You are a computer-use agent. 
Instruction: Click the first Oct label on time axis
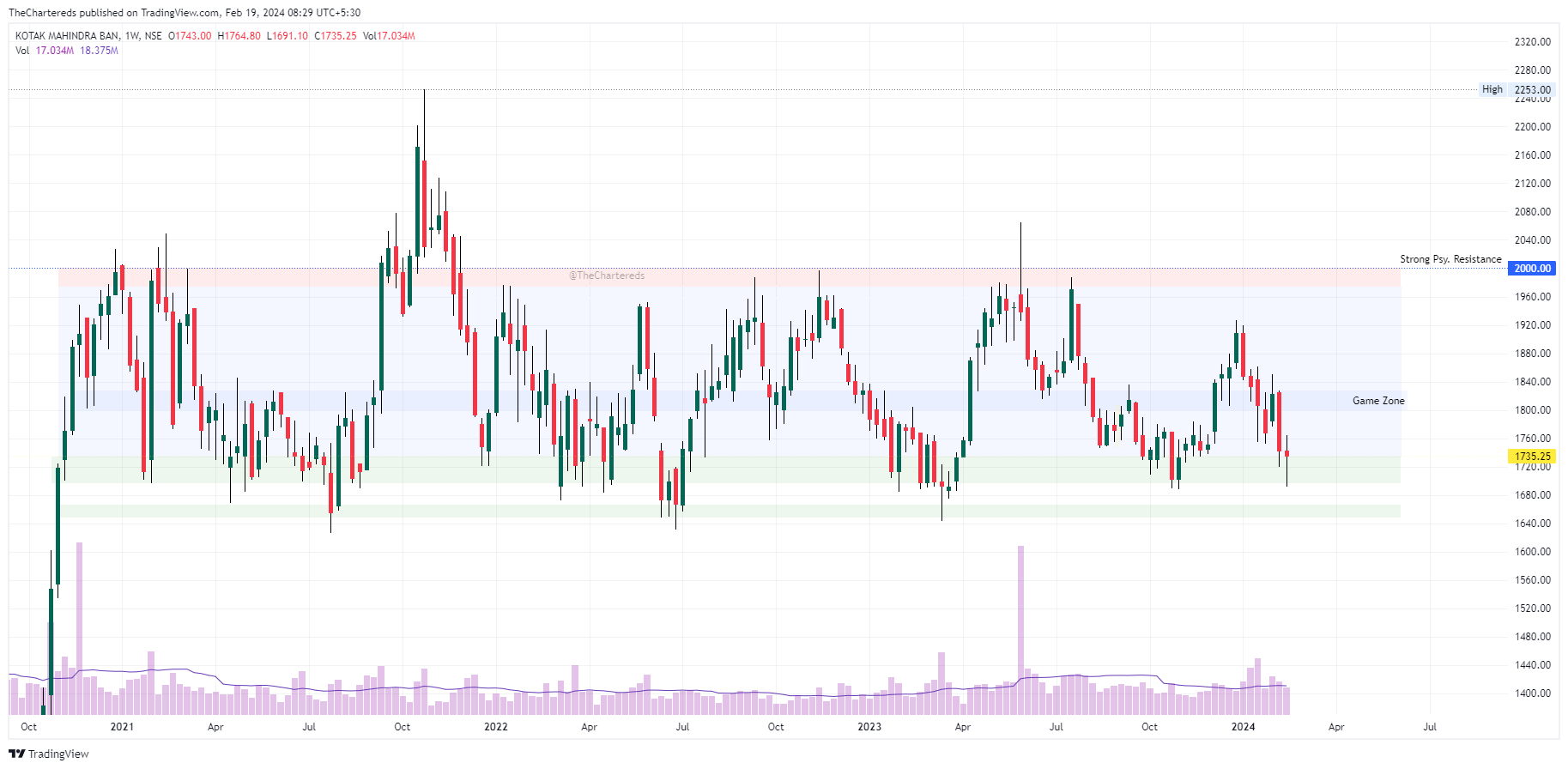(28, 727)
